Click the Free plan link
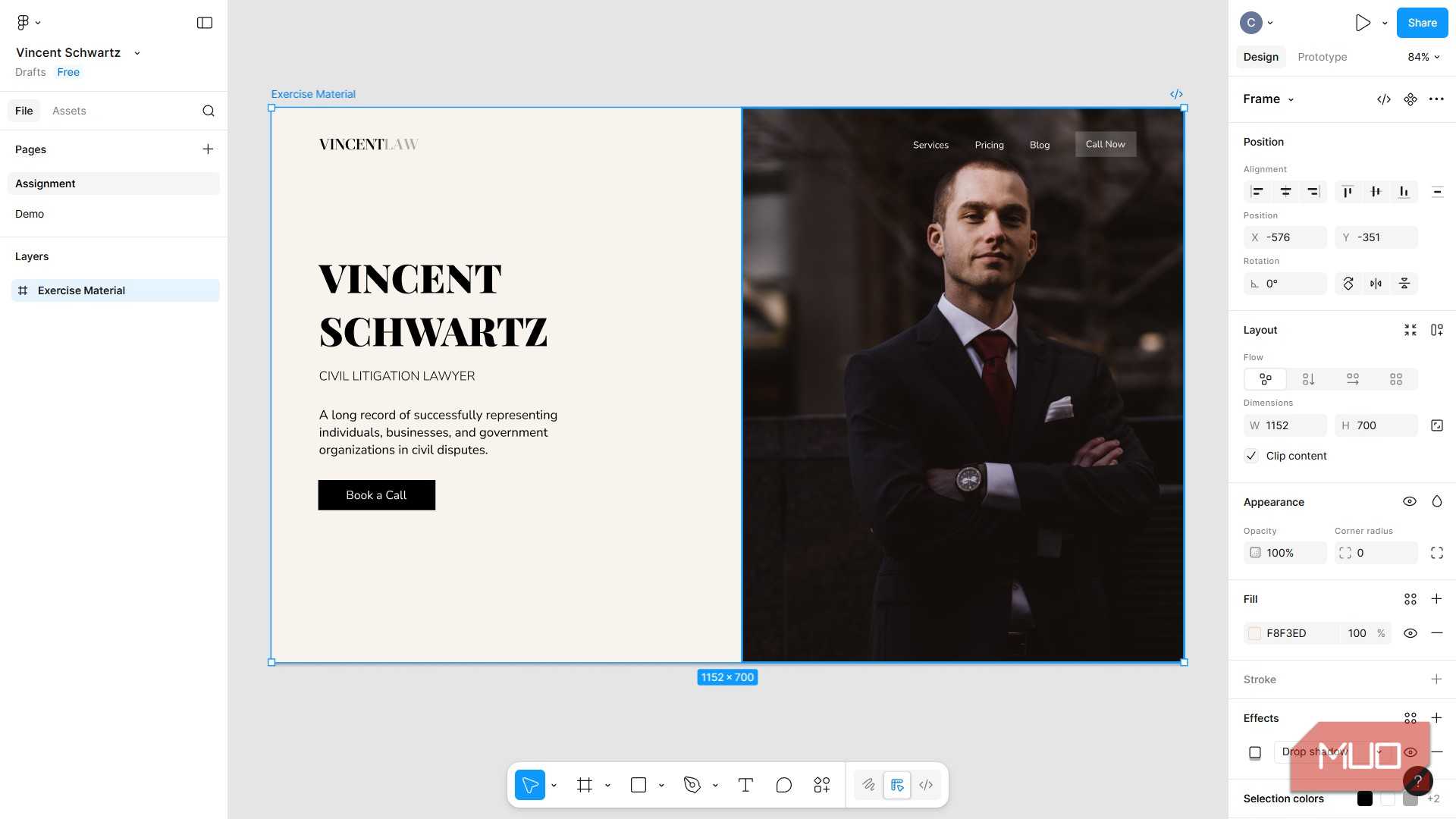1456x819 pixels. [x=68, y=72]
